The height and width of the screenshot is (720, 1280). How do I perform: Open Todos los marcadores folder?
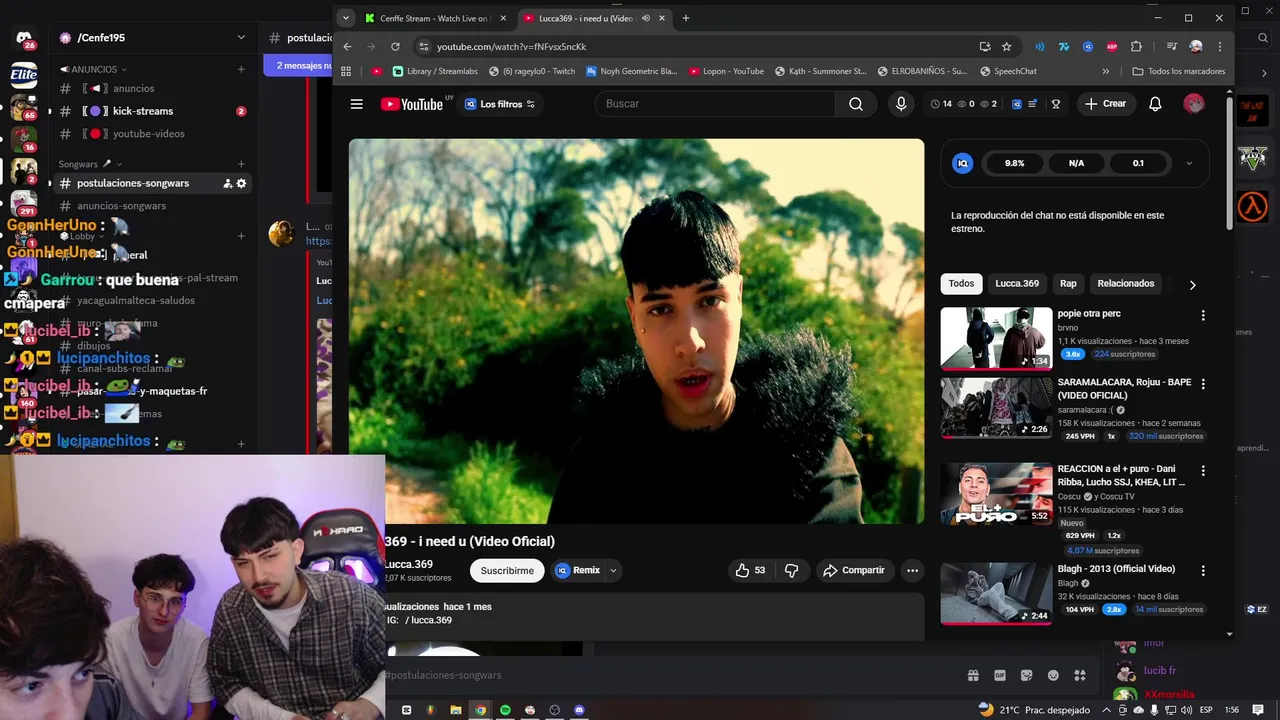1178,71
